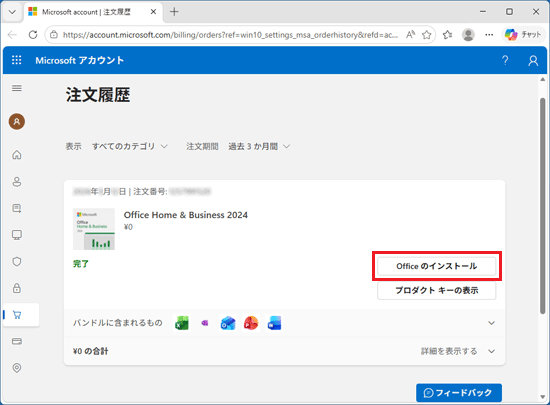
Task: Open すべてのカテゴリ category dropdown
Action: [x=130, y=146]
